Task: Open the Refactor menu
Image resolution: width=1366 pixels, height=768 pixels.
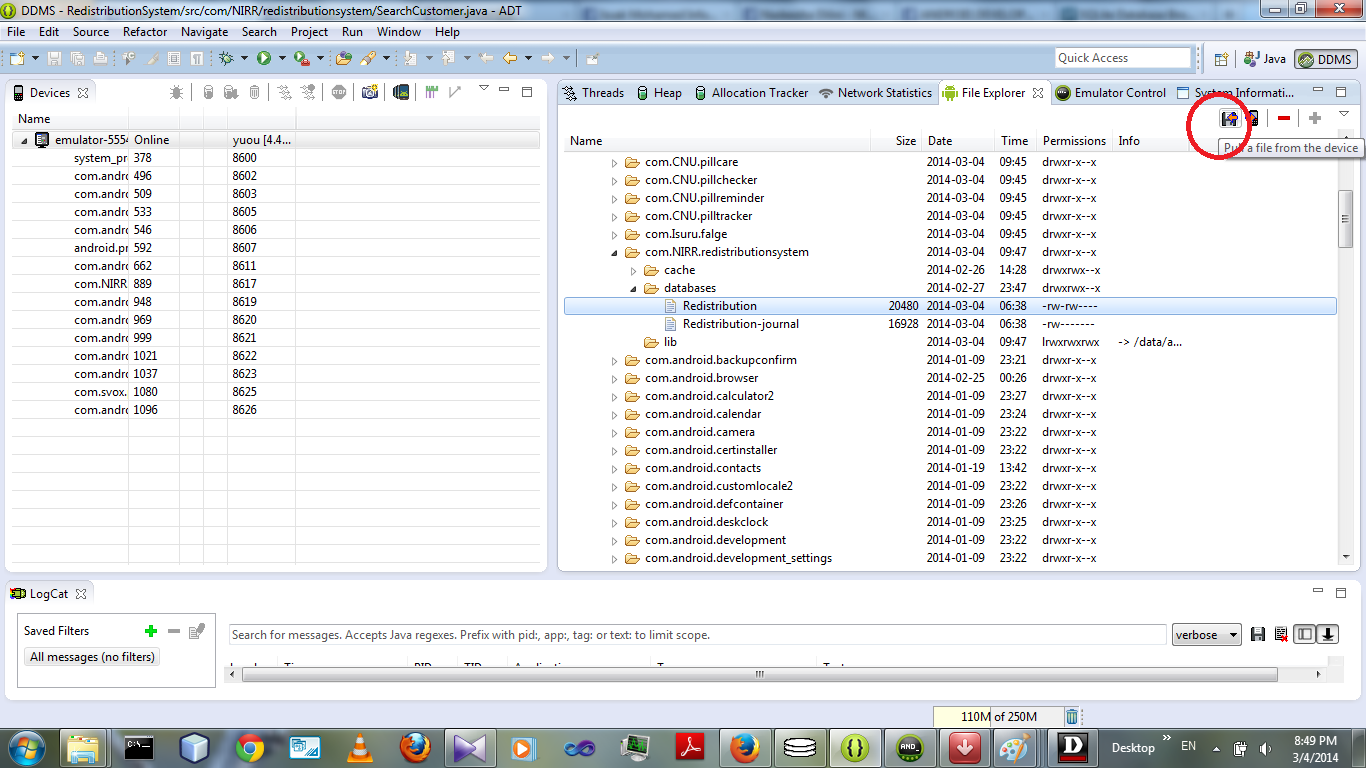Action: 145,31
